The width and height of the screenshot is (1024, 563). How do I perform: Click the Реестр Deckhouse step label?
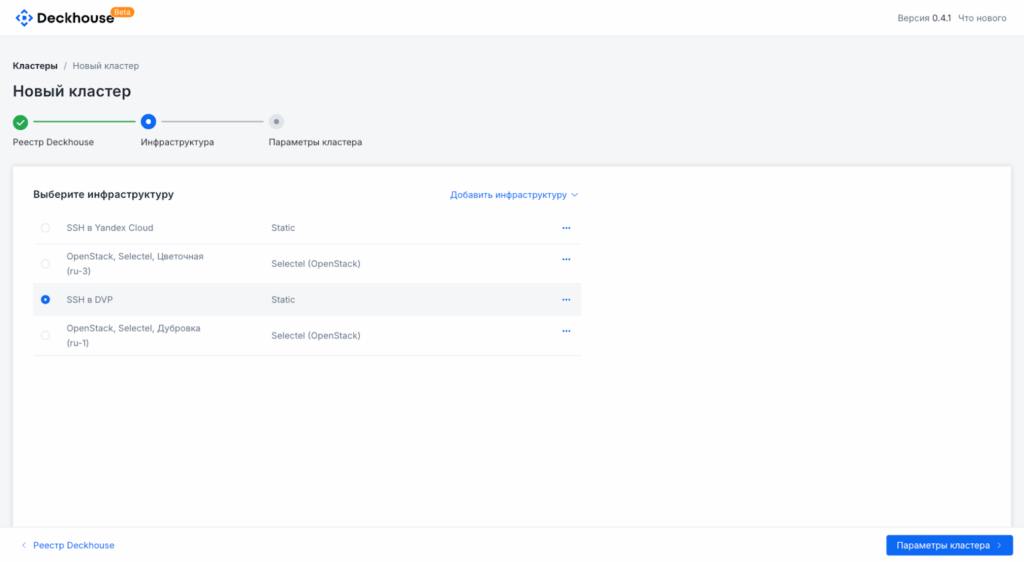pyautogui.click(x=53, y=142)
